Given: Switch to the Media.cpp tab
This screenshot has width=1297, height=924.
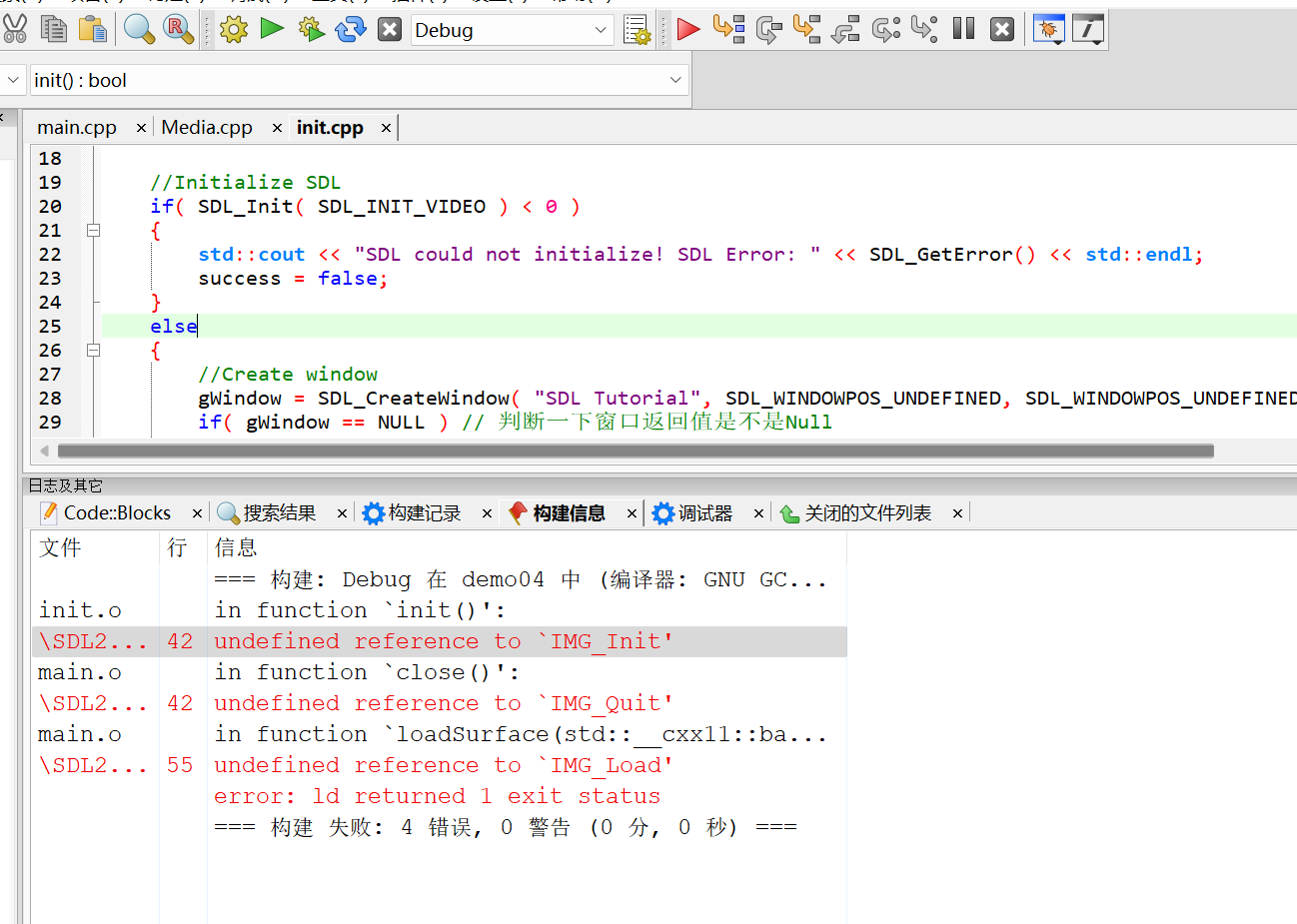Looking at the screenshot, I should tap(207, 128).
